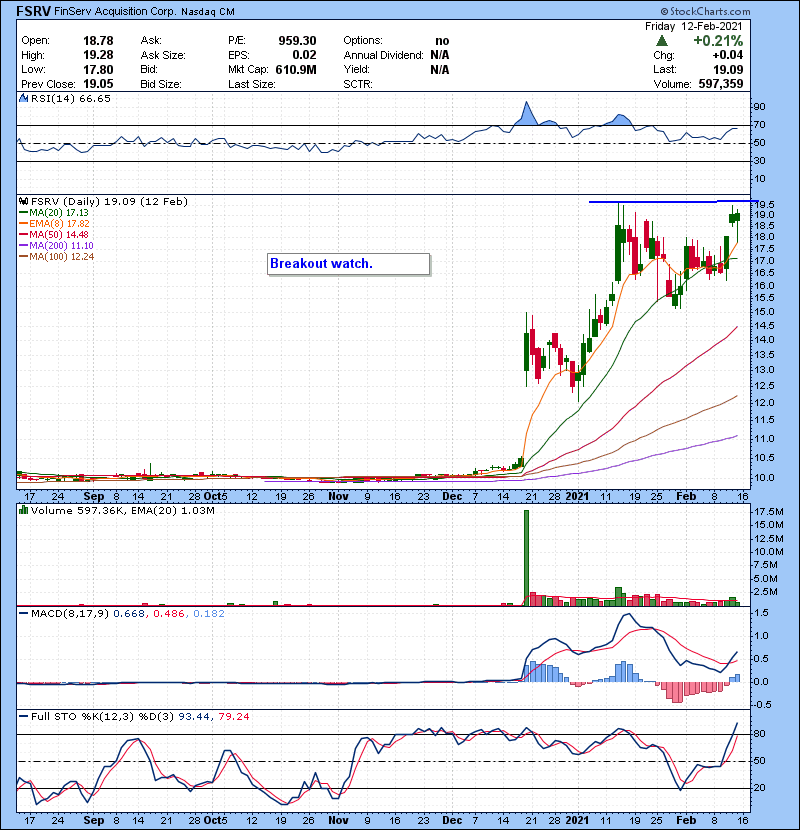Click the Volume 597.36K, EMA(20) 1.03M label

pos(123,510)
